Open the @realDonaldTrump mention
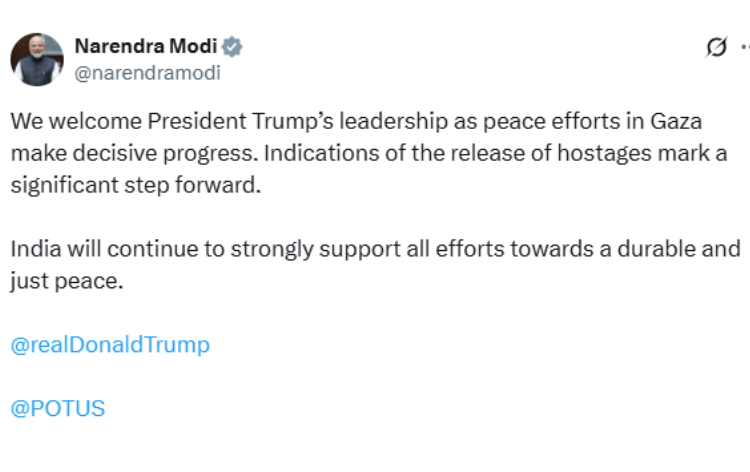 110,345
